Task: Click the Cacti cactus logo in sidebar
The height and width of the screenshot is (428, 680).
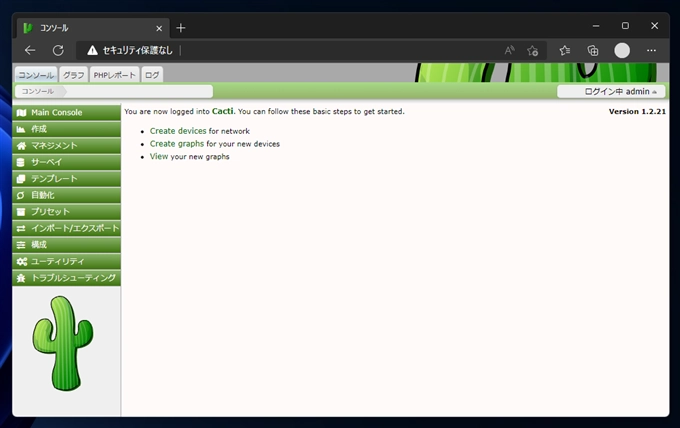Action: (x=63, y=343)
